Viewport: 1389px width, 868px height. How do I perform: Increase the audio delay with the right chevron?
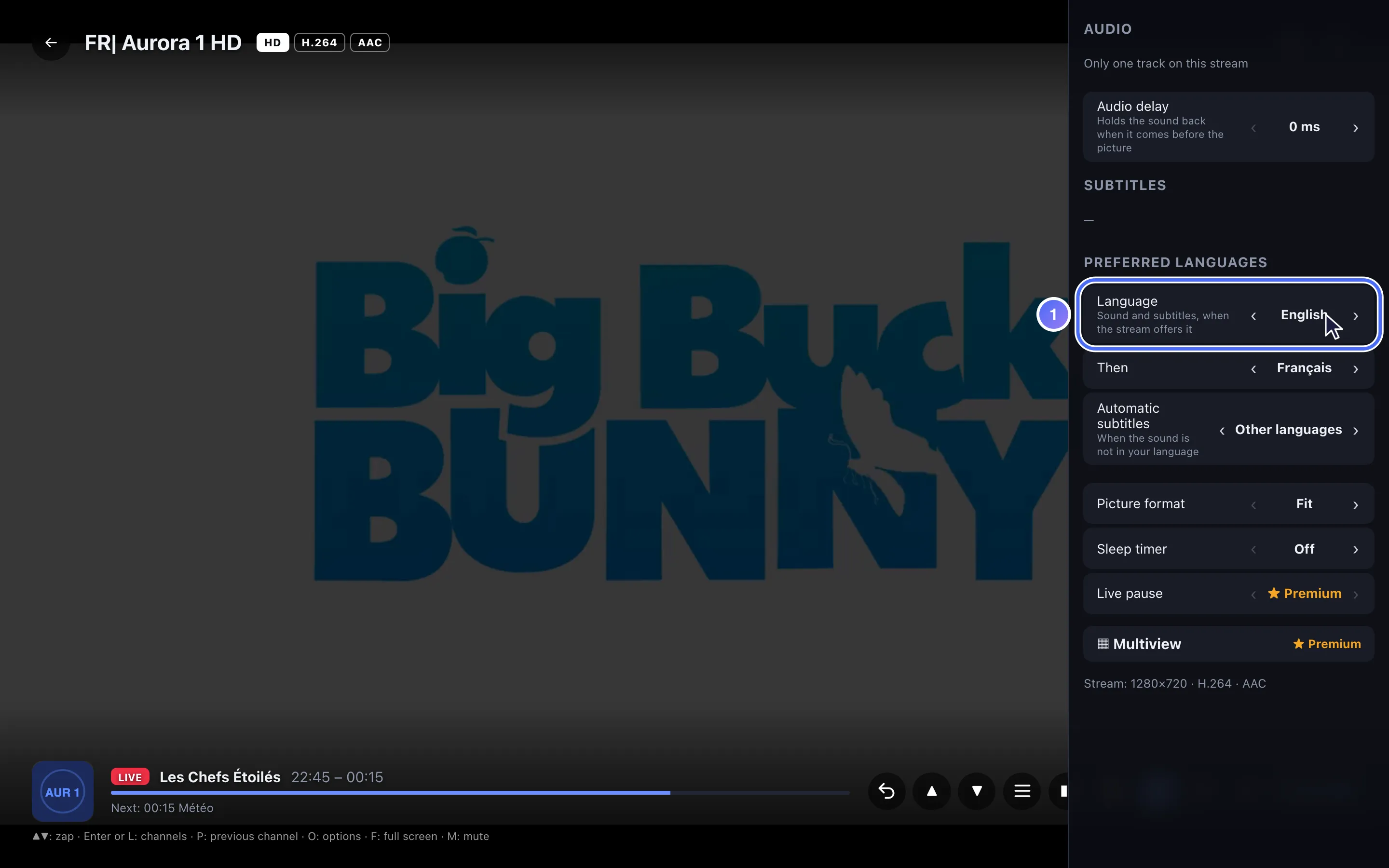[x=1356, y=127]
